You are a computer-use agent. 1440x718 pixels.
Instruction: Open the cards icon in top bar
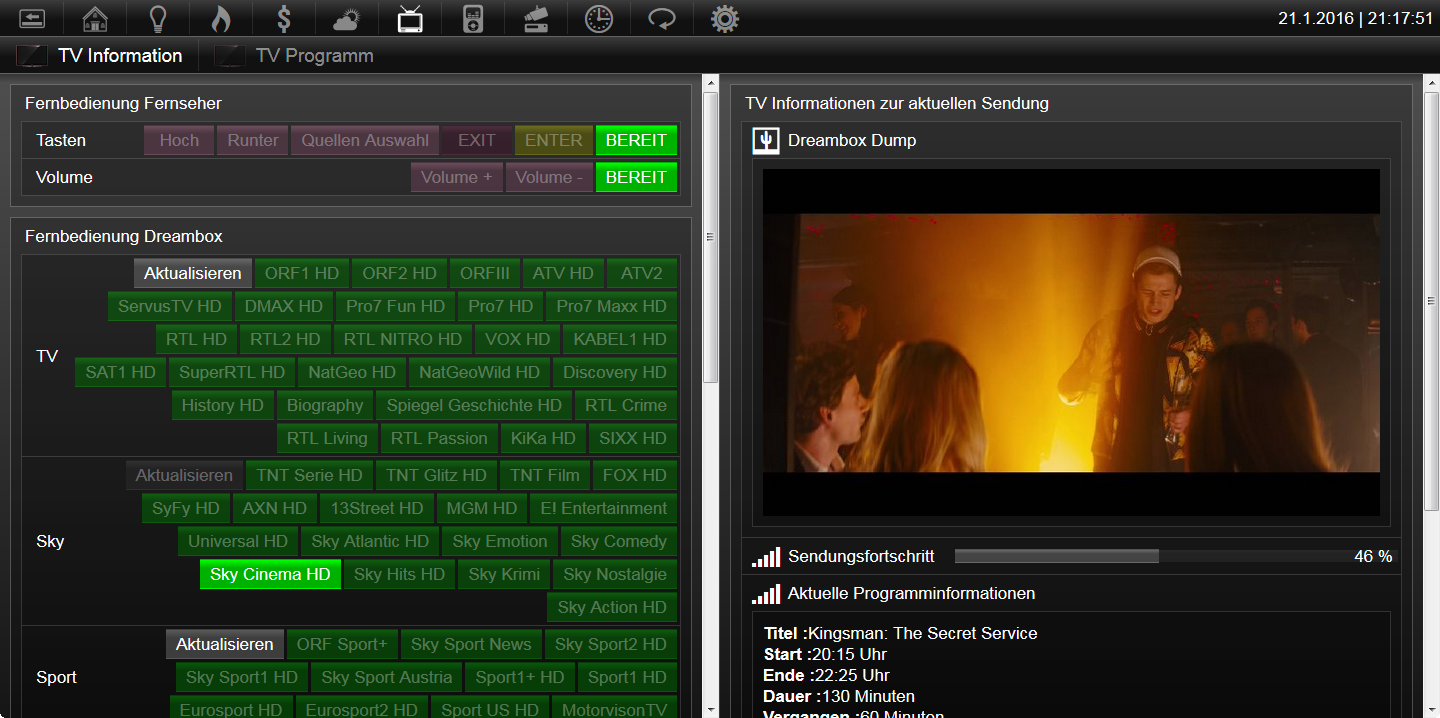tap(536, 18)
